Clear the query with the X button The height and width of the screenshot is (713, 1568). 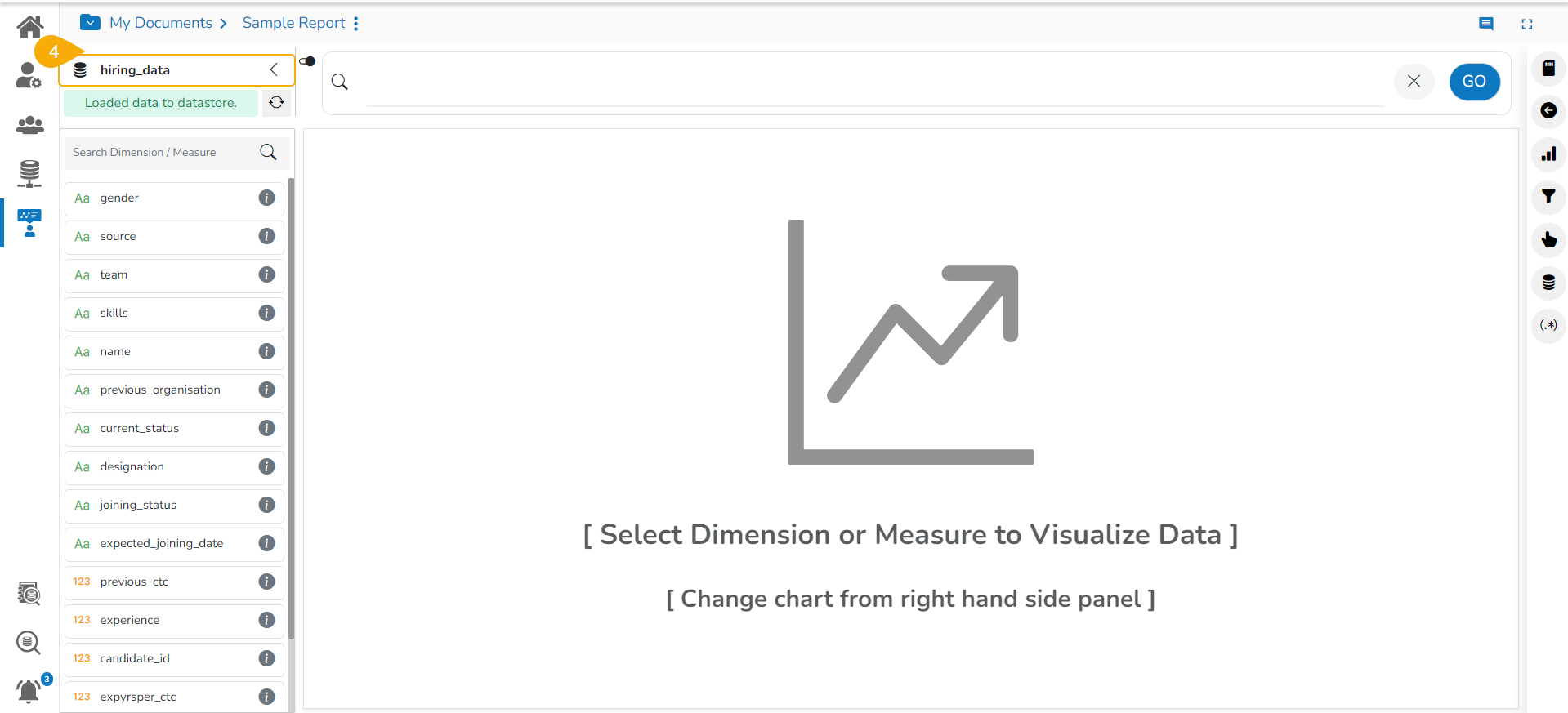click(x=1414, y=81)
